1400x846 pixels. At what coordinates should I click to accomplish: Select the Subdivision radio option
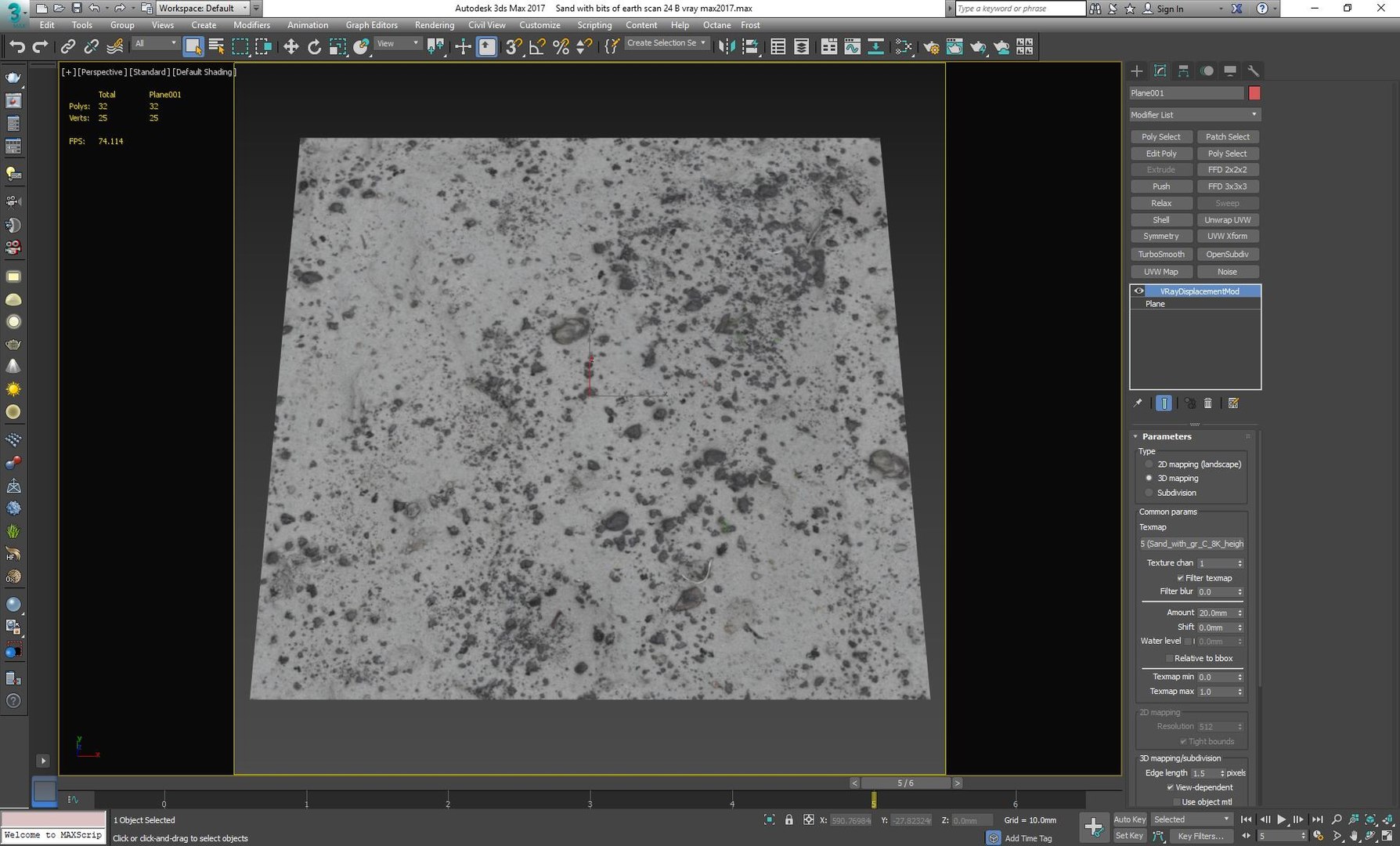point(1149,493)
